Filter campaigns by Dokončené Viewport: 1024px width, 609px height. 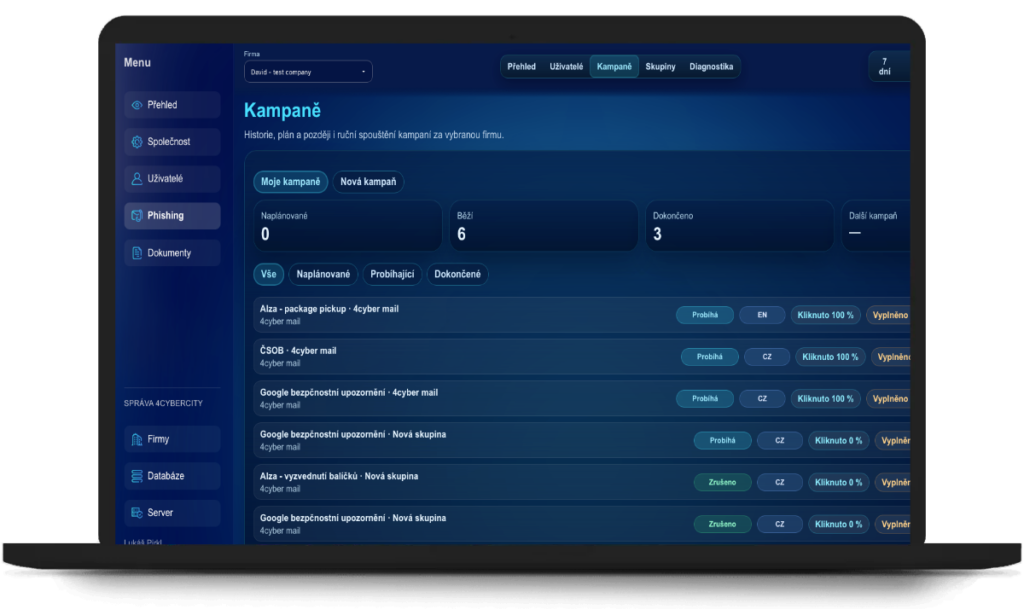pos(457,274)
